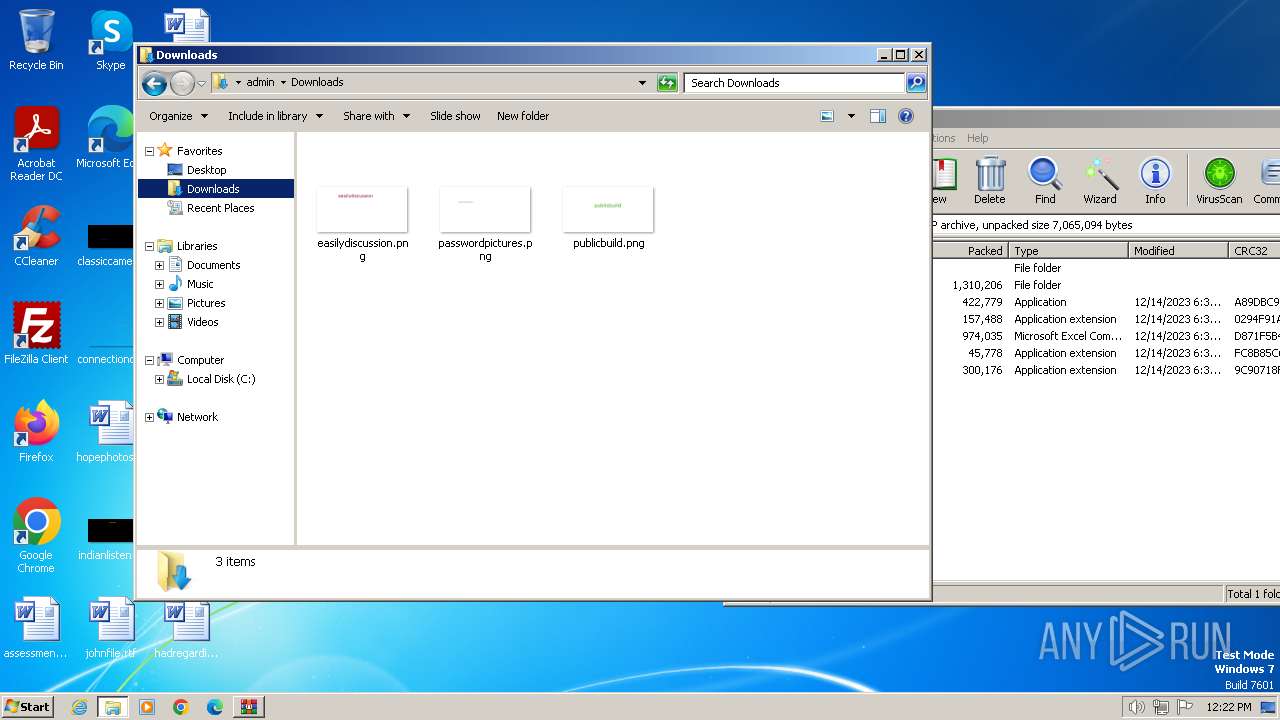
Task: Click the Search Downloads input field
Action: 795,83
